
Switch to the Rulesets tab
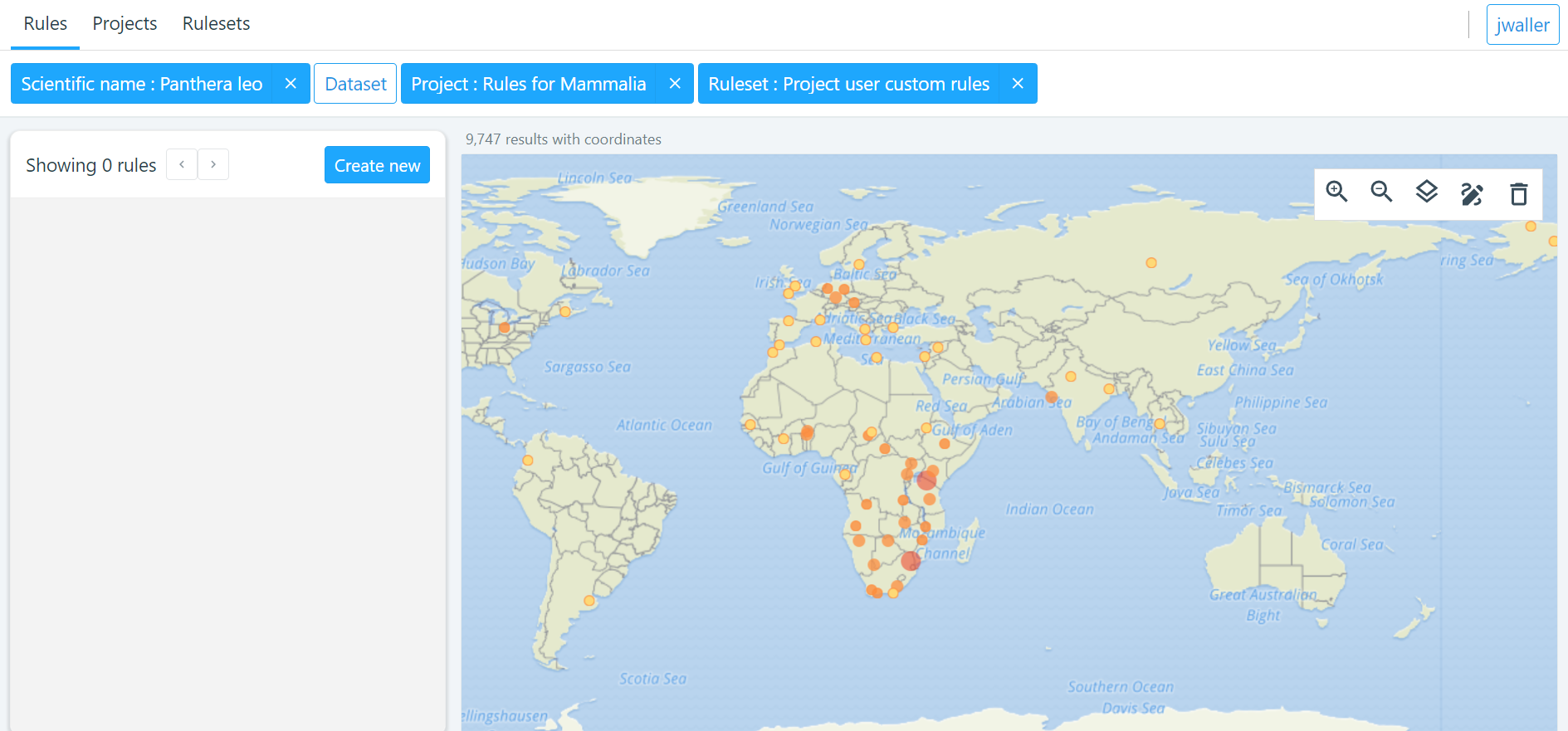pyautogui.click(x=216, y=23)
